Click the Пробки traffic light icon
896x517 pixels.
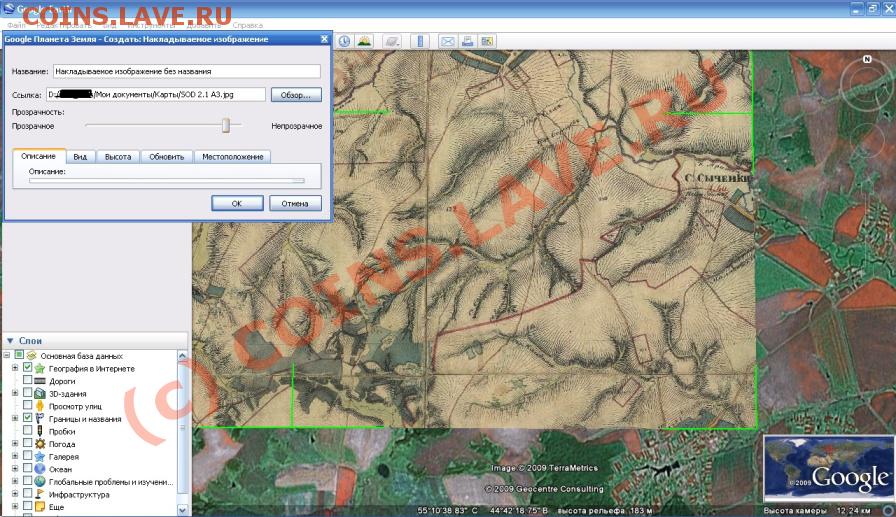(x=39, y=431)
